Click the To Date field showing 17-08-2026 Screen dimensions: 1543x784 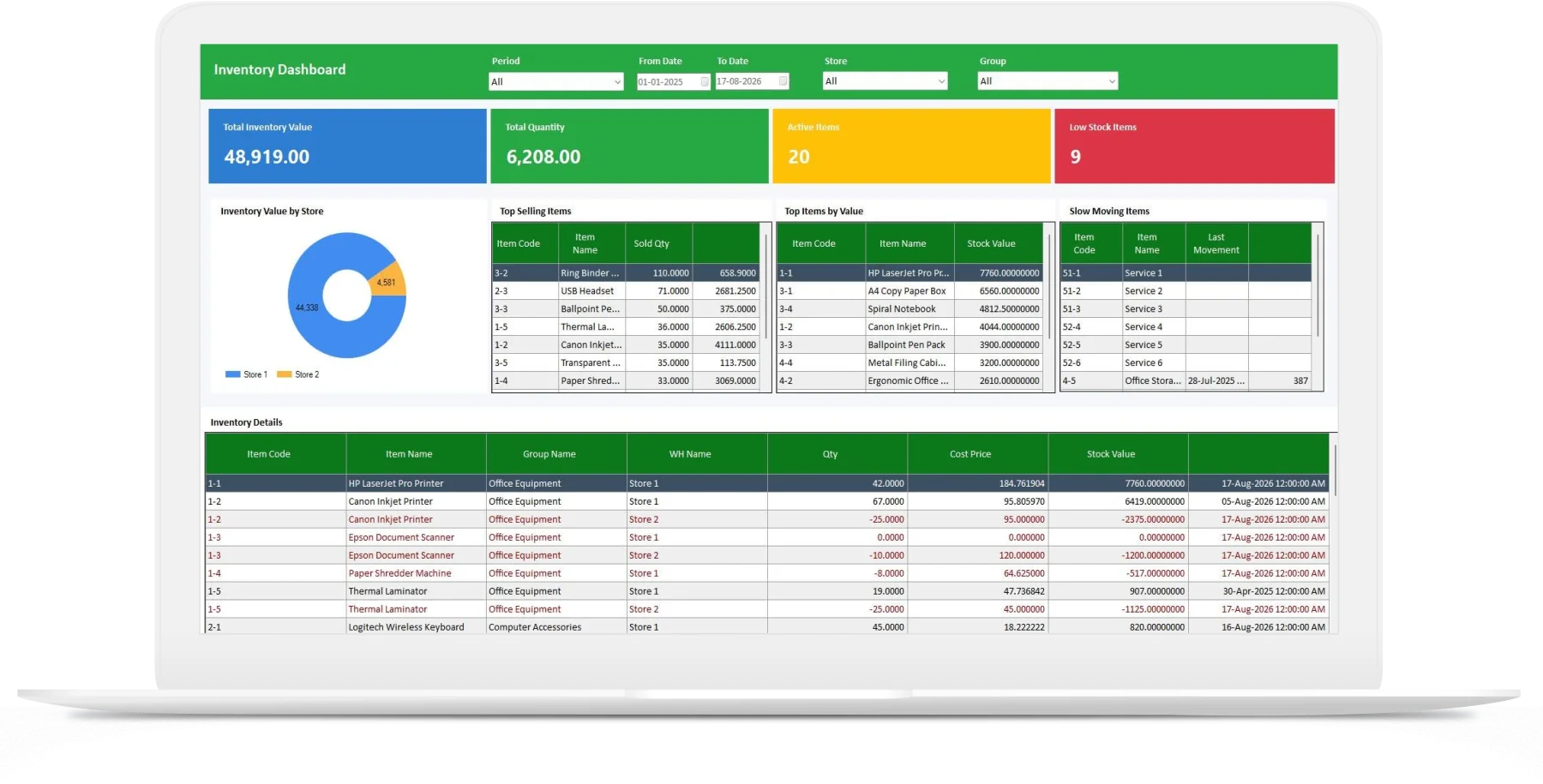[752, 81]
